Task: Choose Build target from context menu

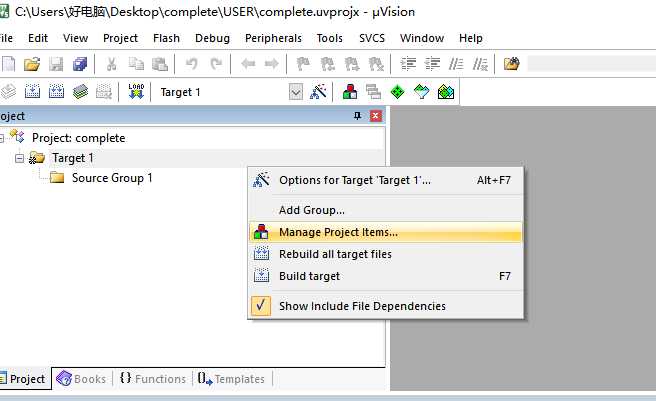Action: pos(385,276)
